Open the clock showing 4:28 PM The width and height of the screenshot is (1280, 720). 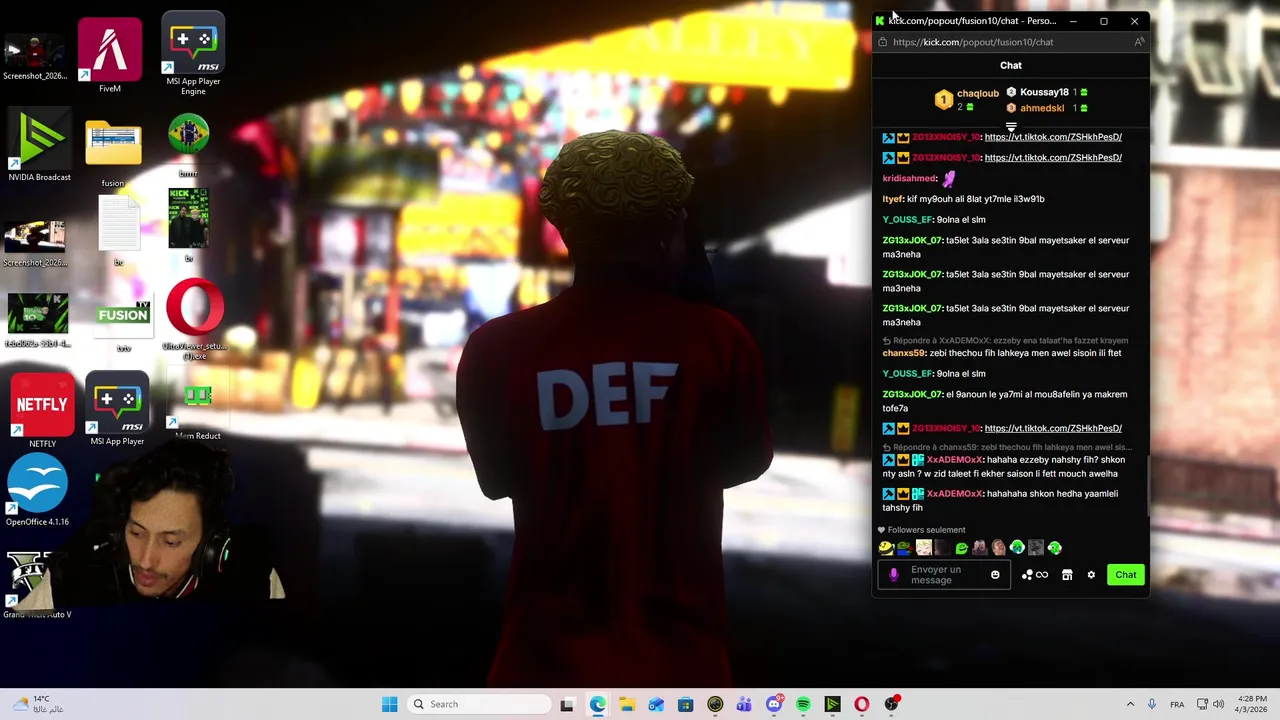click(1252, 704)
